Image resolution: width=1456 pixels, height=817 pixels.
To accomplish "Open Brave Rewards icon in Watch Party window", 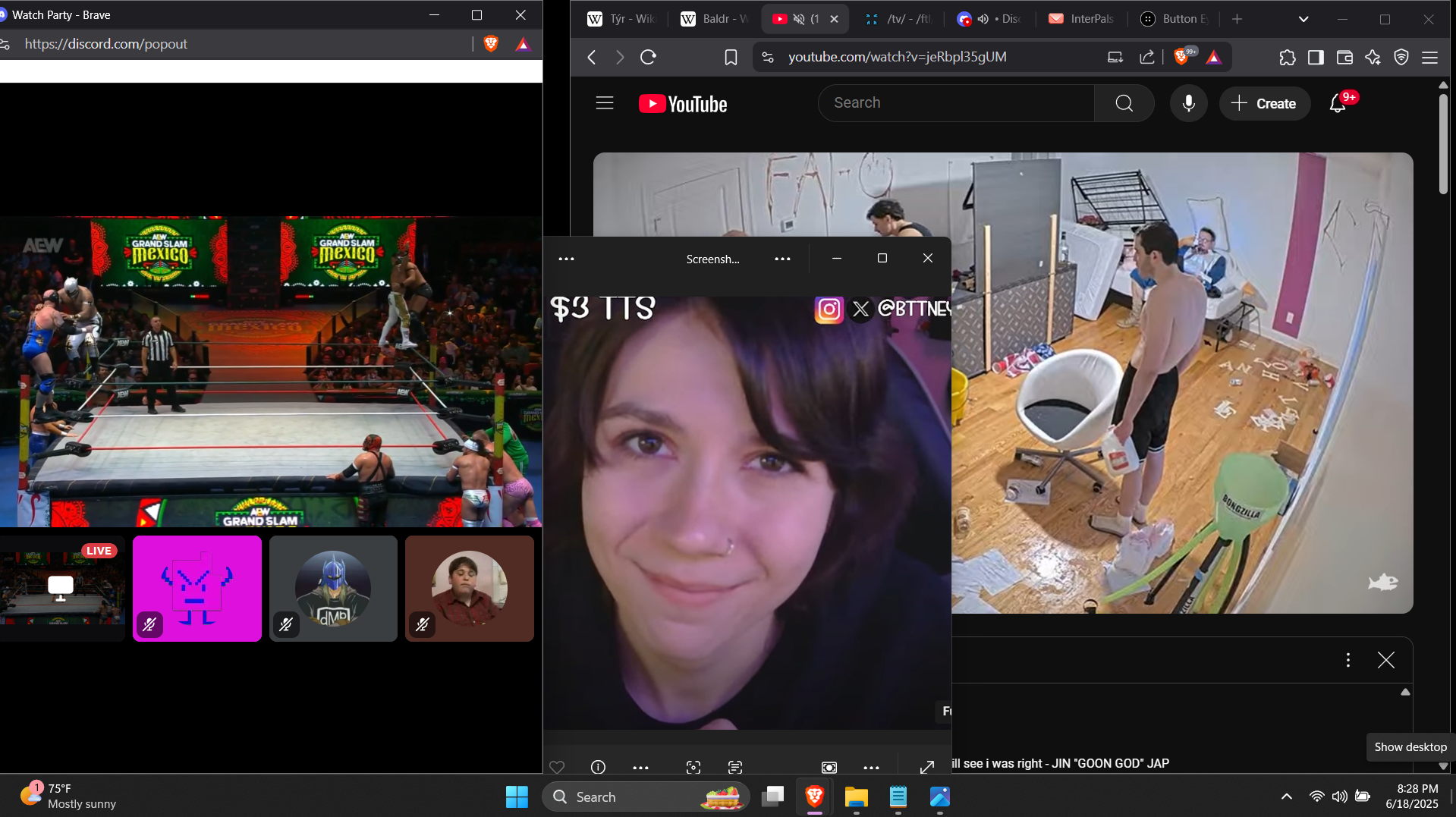I will click(523, 44).
